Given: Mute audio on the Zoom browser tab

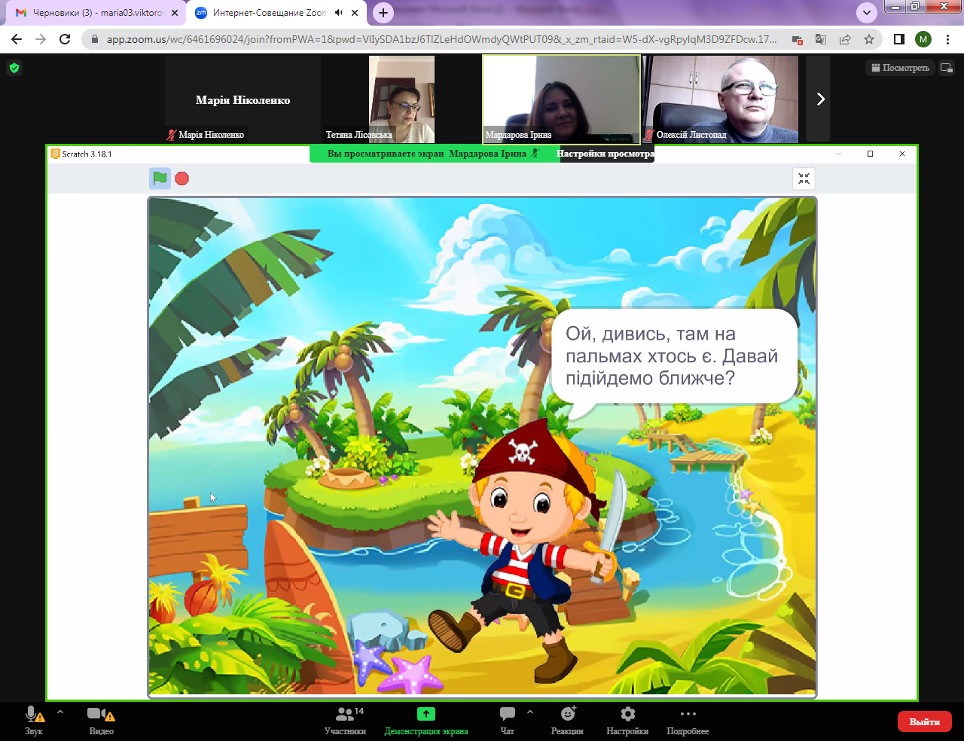Looking at the screenshot, I should 339,13.
